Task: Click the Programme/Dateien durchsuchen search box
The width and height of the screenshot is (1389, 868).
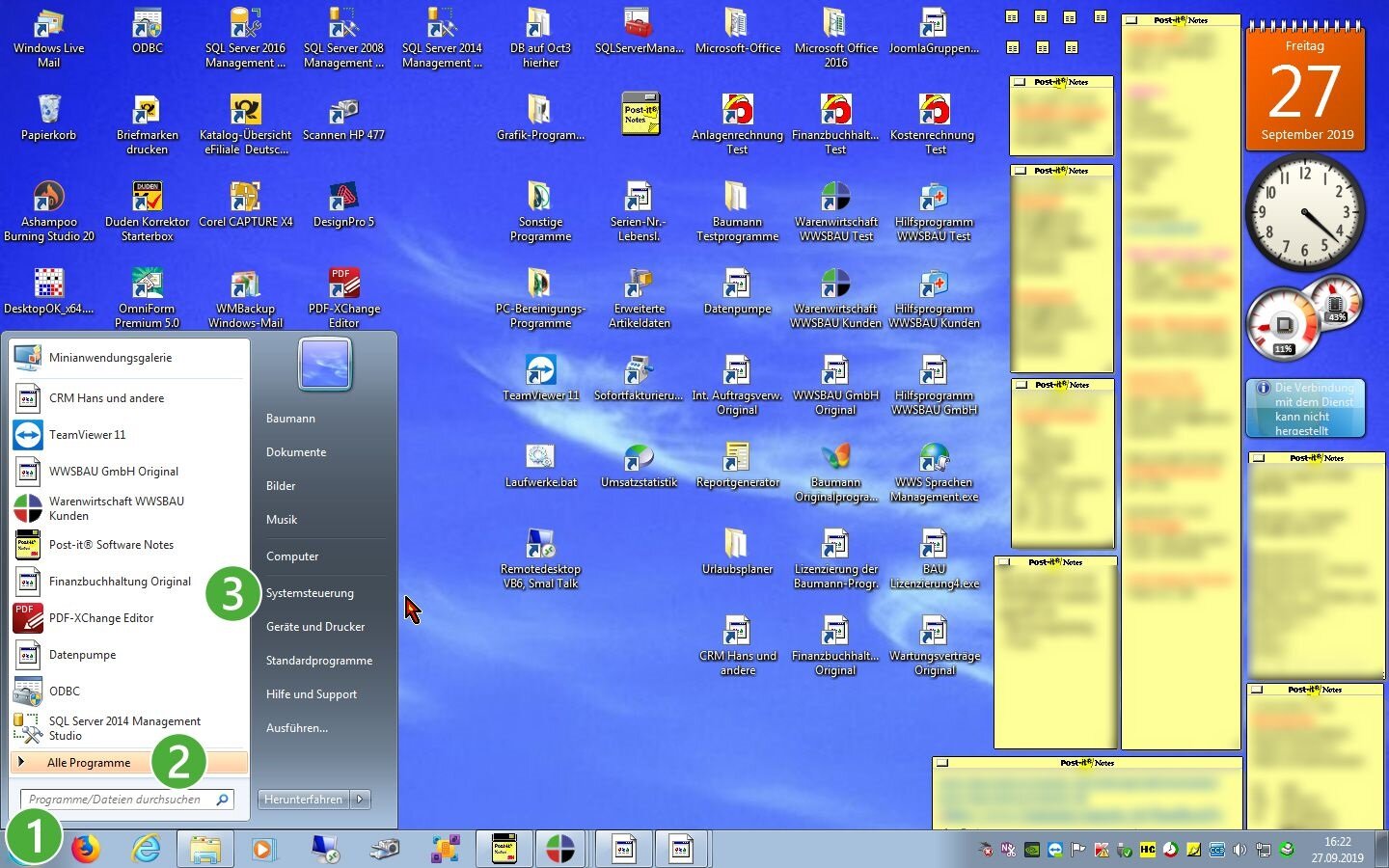Action: 126,799
